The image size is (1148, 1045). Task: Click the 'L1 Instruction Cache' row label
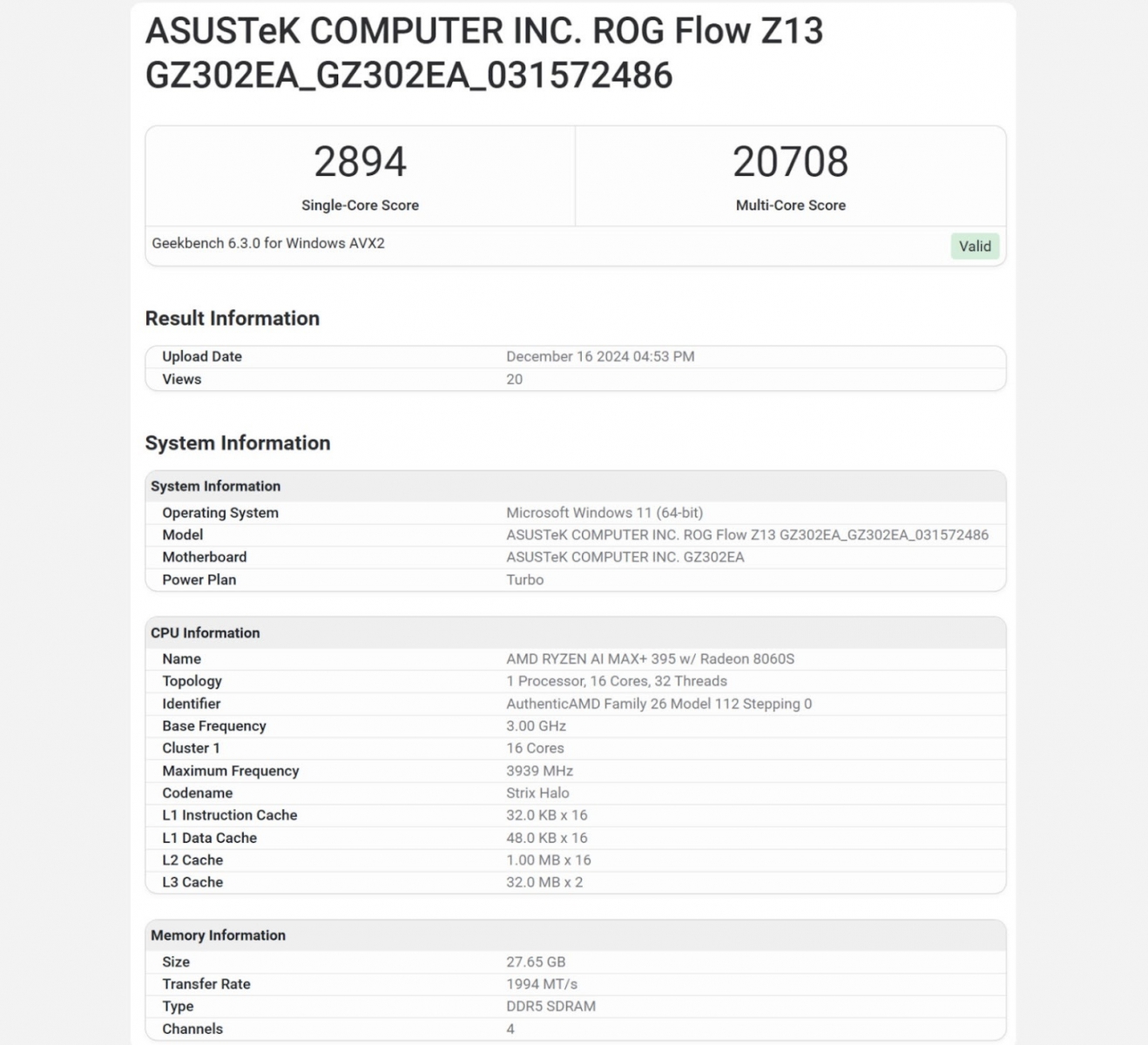point(229,815)
